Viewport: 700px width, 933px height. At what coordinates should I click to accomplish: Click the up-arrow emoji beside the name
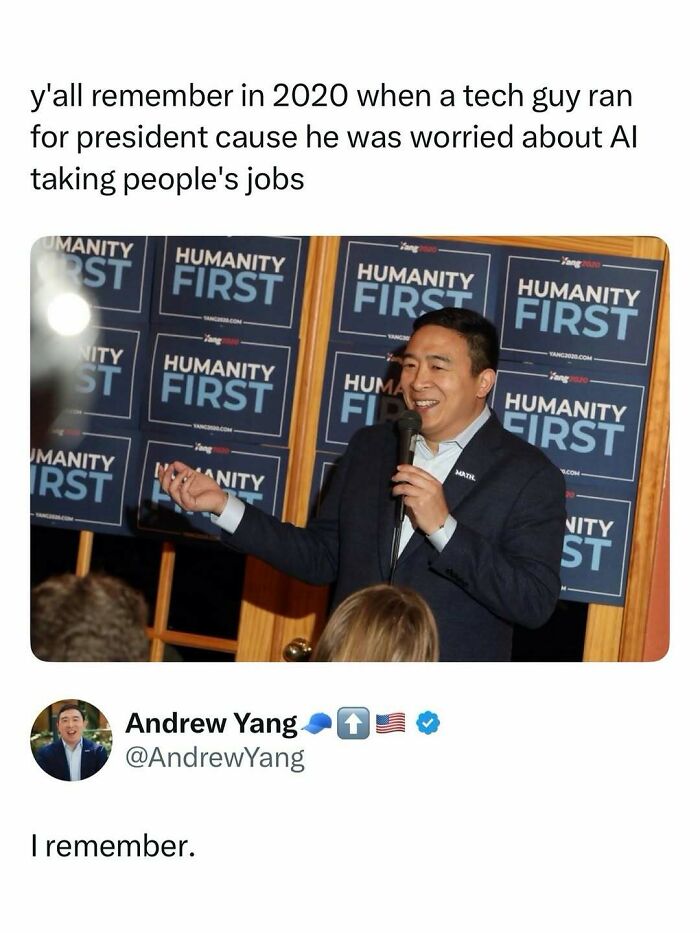pyautogui.click(x=353, y=724)
